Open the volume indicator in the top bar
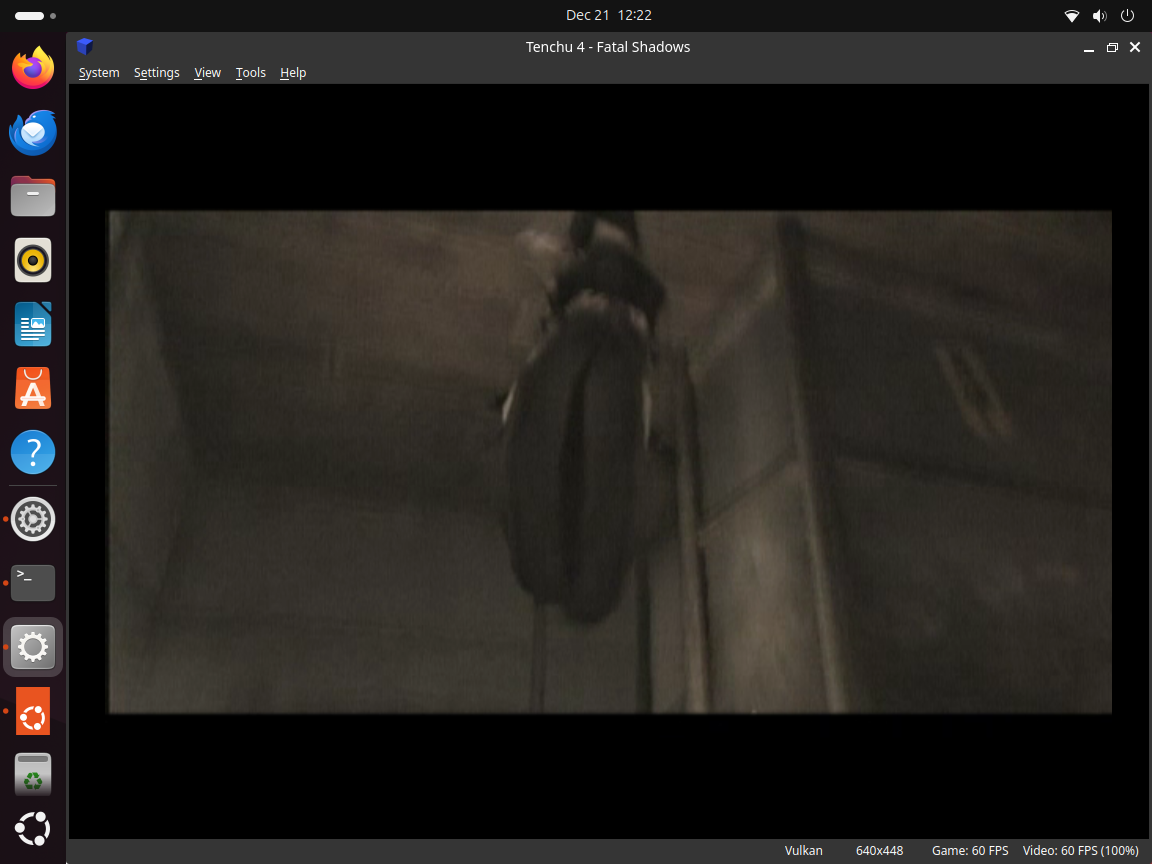This screenshot has width=1152, height=864. click(x=1100, y=15)
